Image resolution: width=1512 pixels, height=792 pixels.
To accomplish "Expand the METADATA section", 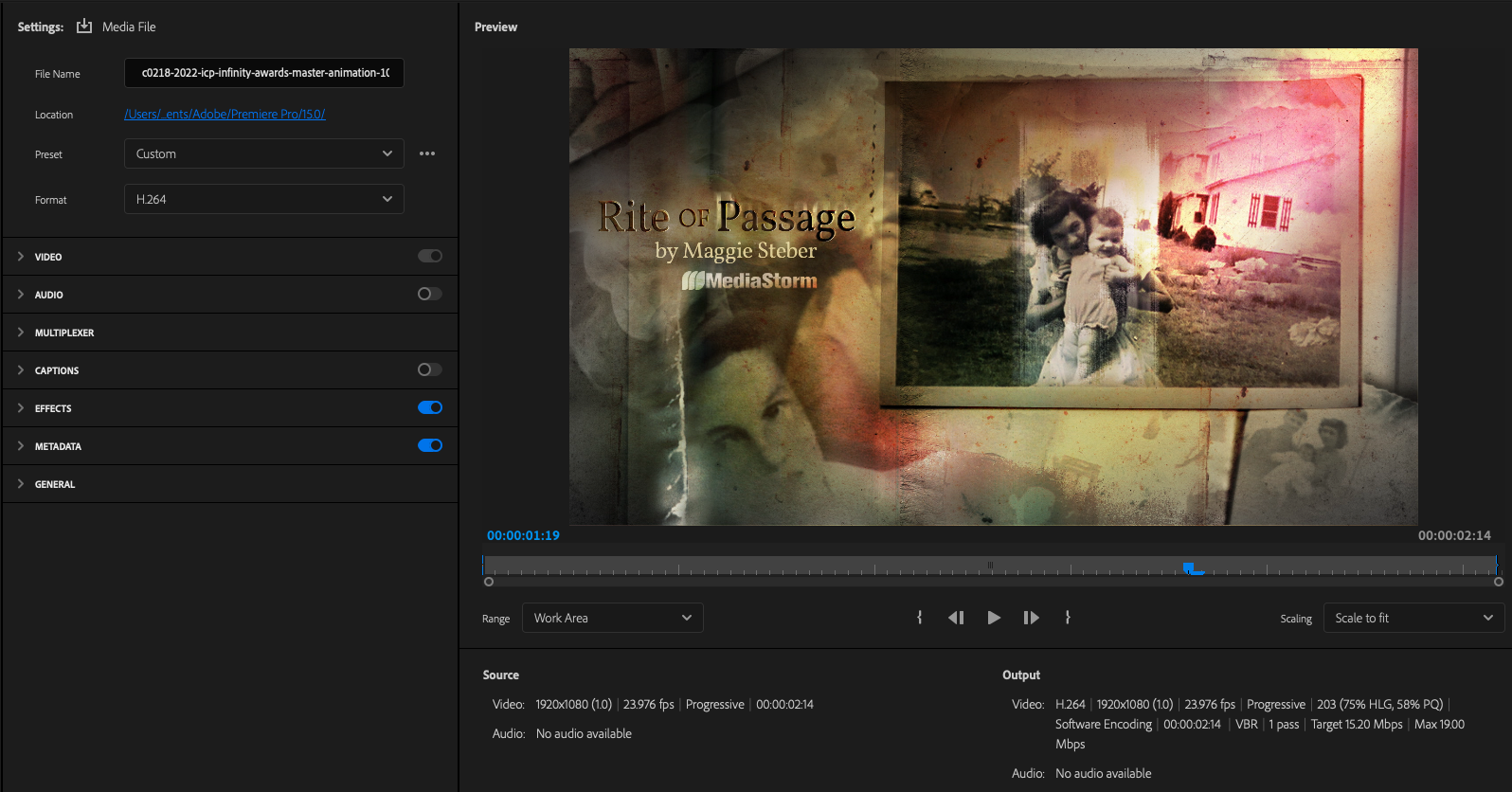I will 21,445.
